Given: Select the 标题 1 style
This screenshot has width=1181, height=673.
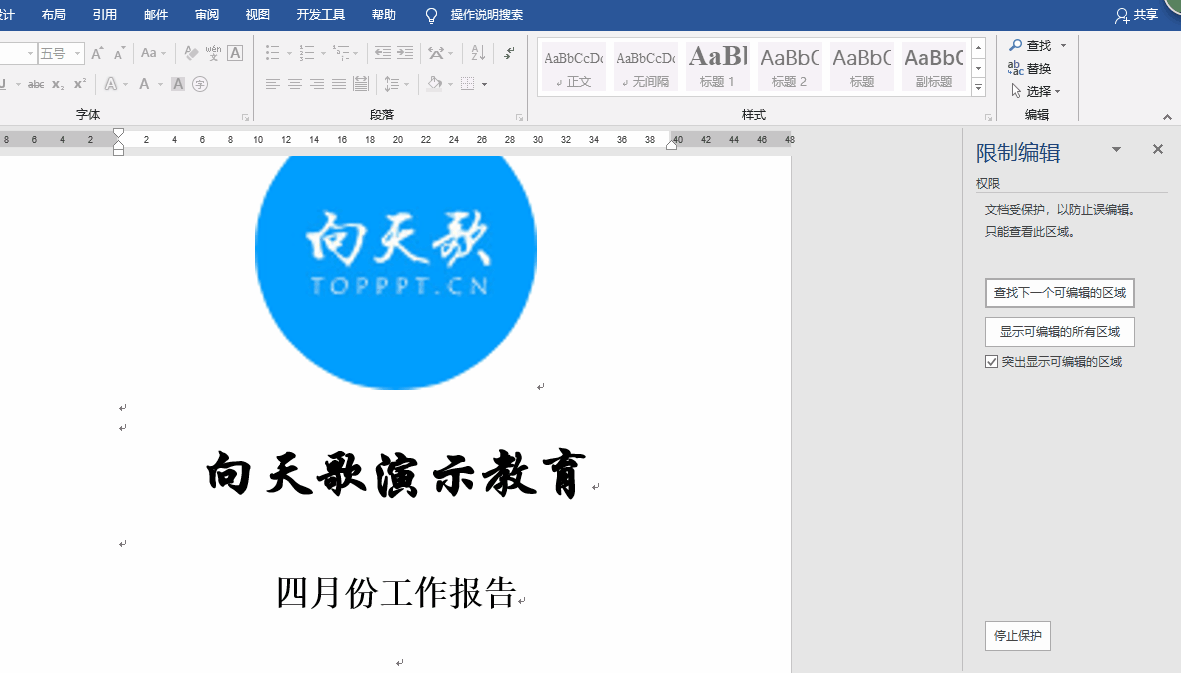Looking at the screenshot, I should point(717,67).
